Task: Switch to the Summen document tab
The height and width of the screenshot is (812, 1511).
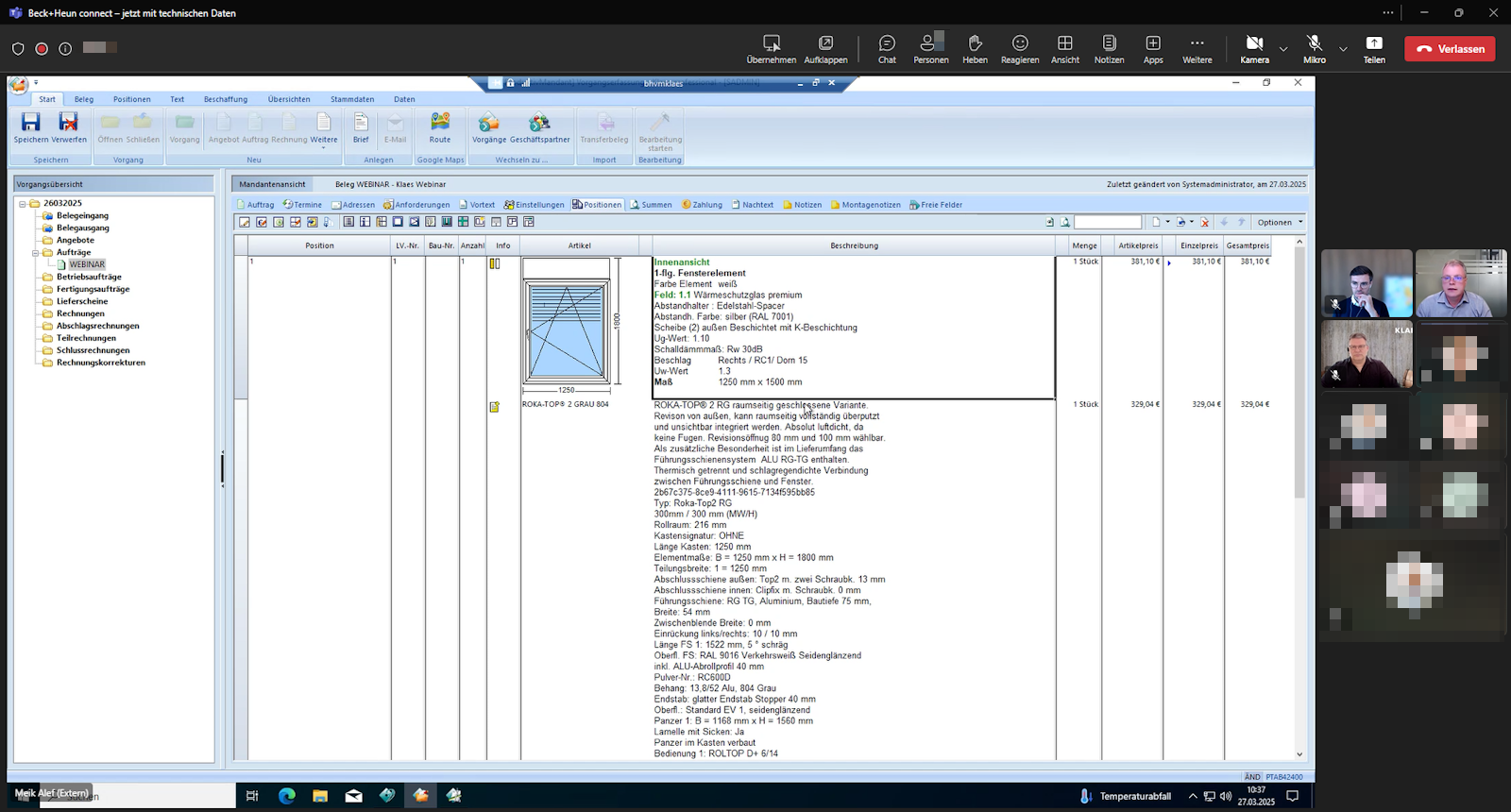Action: pyautogui.click(x=652, y=204)
